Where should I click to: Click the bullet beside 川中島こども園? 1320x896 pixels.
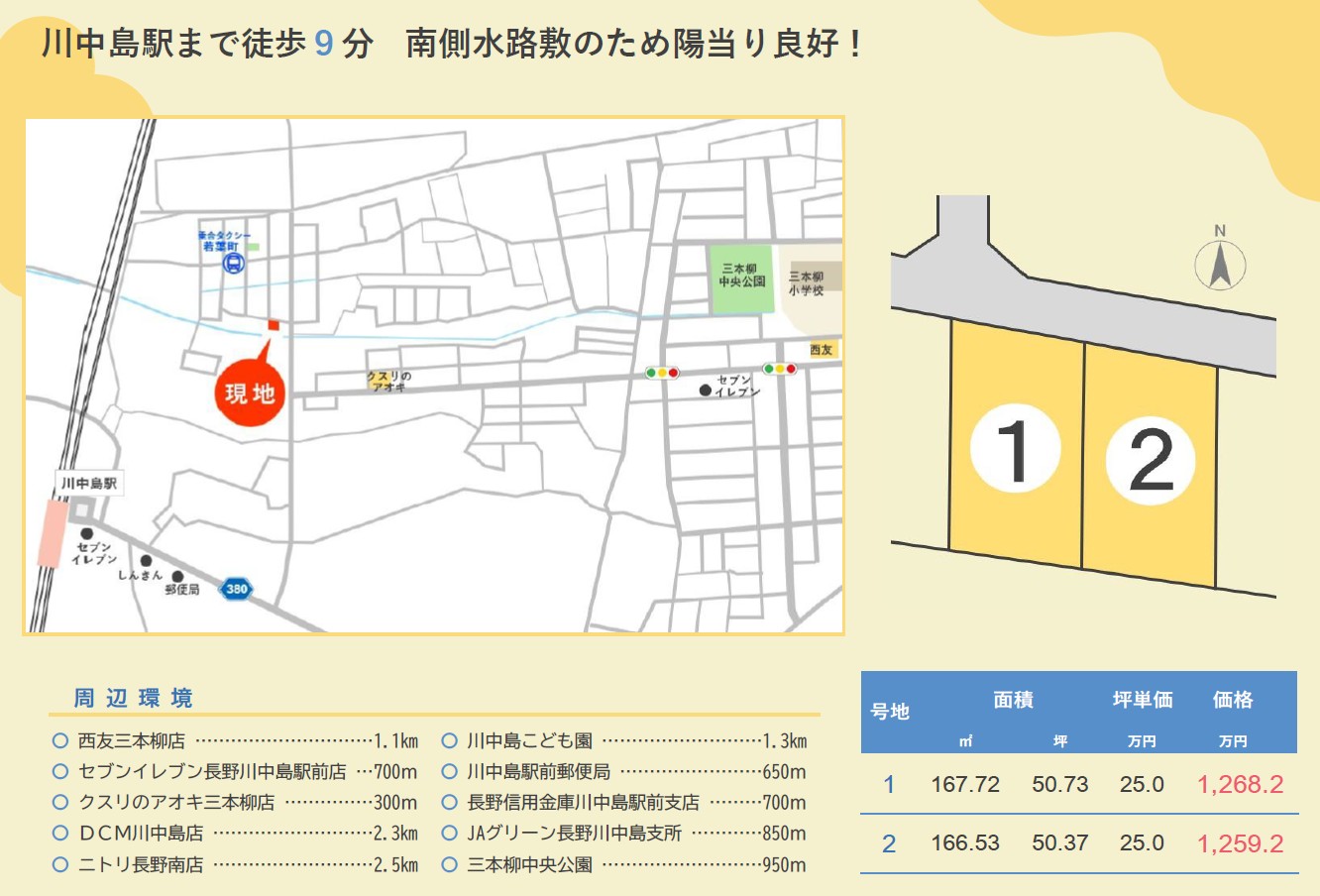(x=449, y=740)
